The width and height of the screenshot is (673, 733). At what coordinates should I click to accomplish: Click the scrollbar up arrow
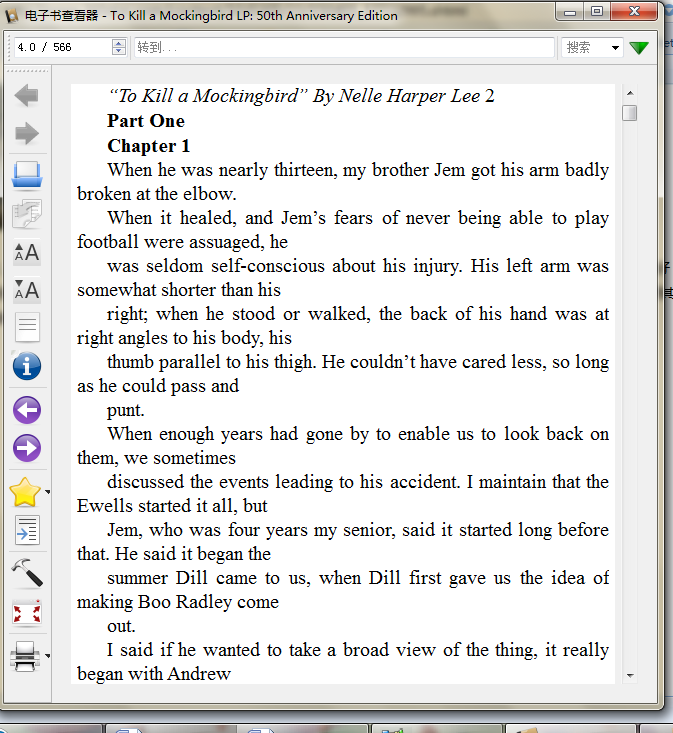pyautogui.click(x=630, y=93)
